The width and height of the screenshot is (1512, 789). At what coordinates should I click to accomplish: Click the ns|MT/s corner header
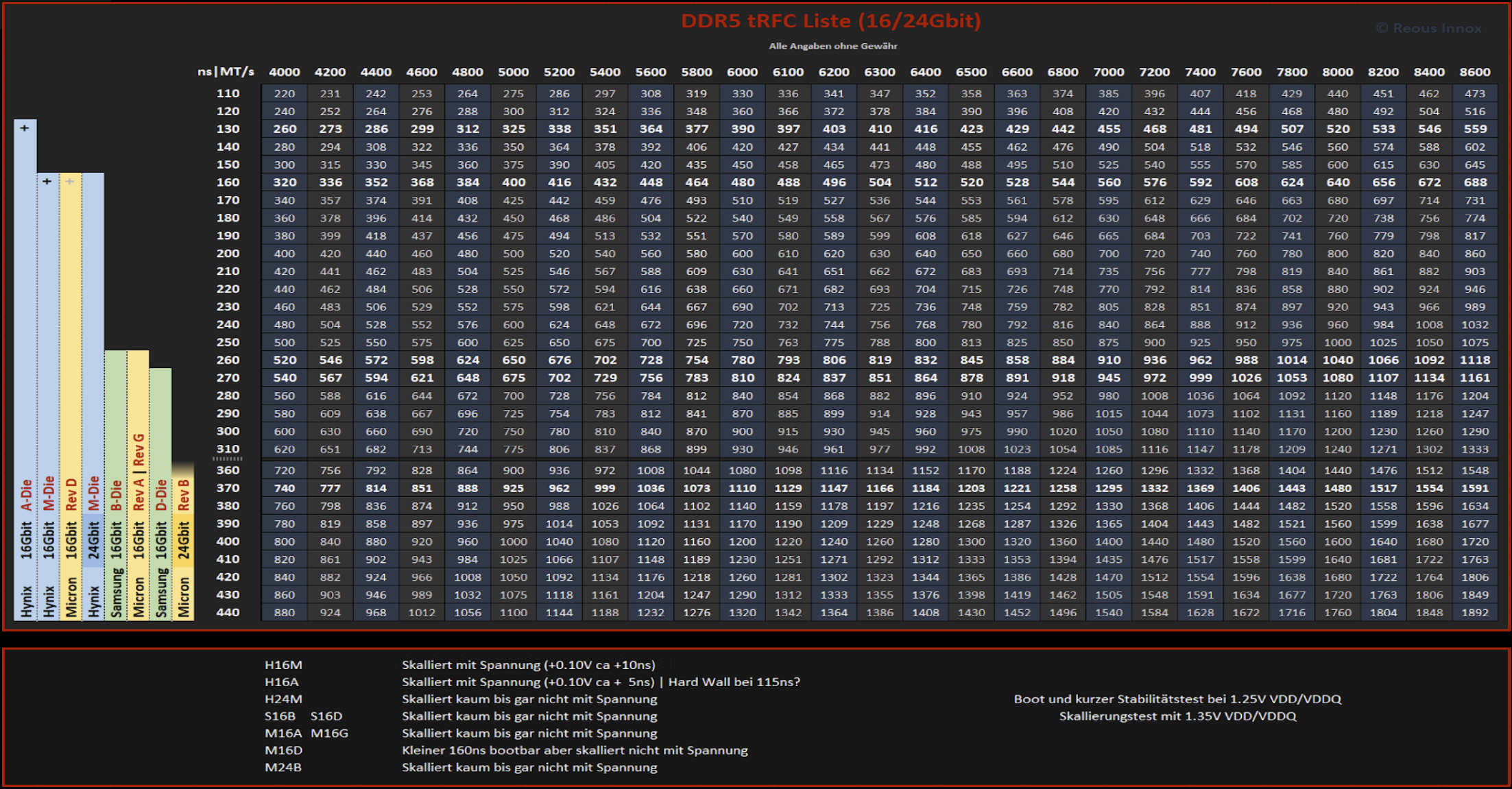(x=226, y=72)
